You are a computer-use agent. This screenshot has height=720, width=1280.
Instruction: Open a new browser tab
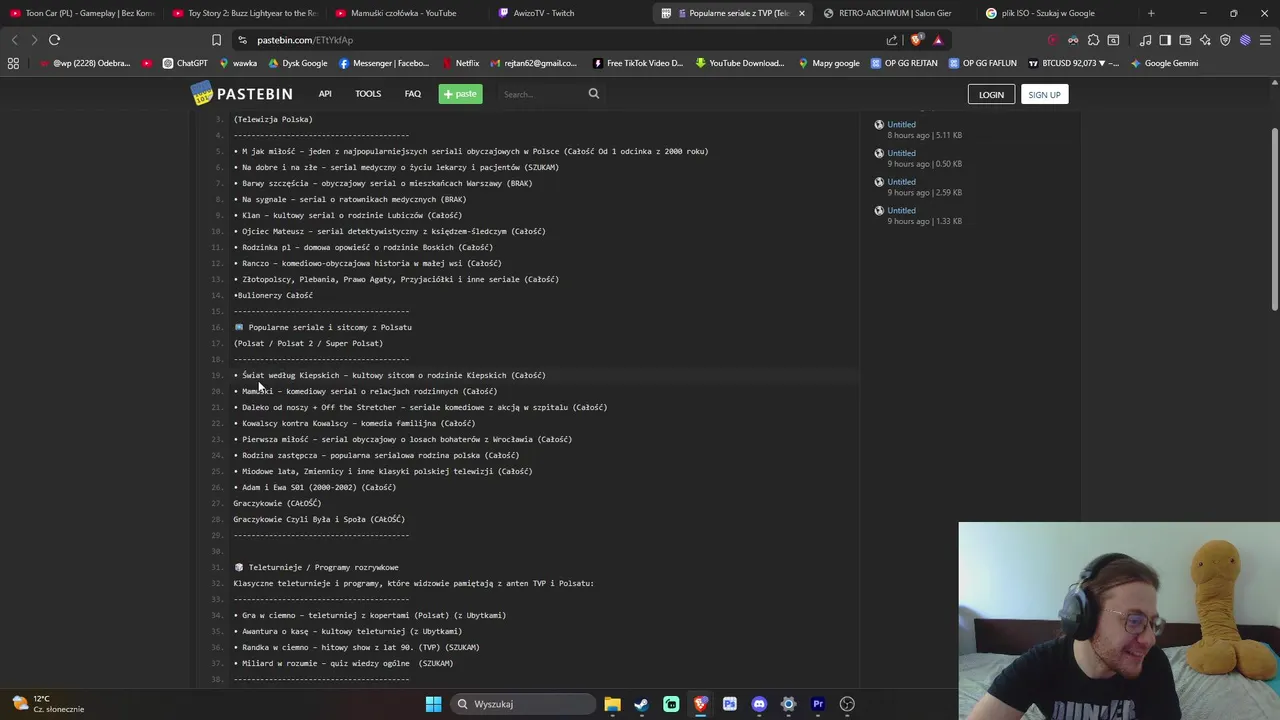pyautogui.click(x=1151, y=13)
